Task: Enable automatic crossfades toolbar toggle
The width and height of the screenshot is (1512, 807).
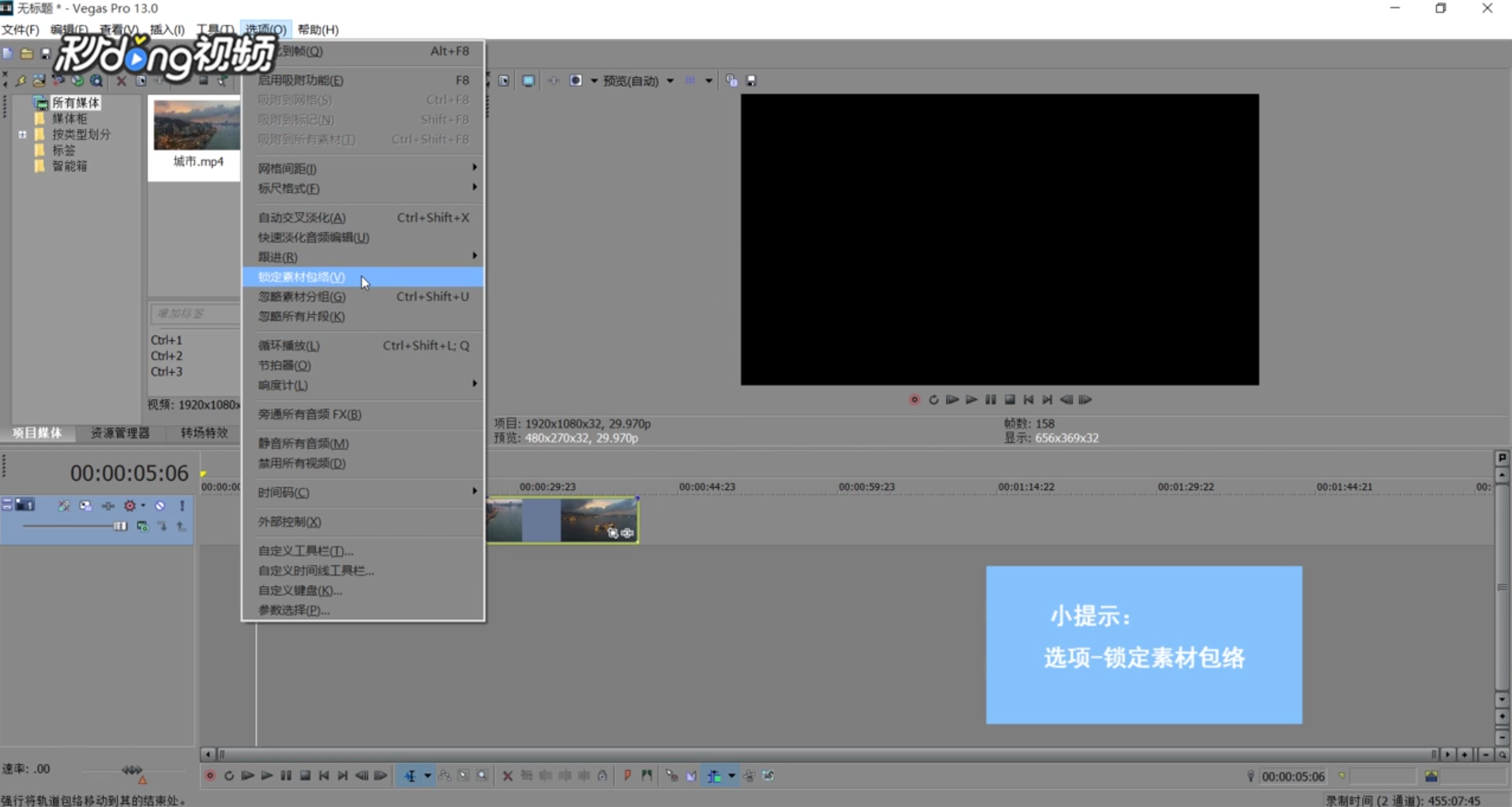Action: (692, 776)
